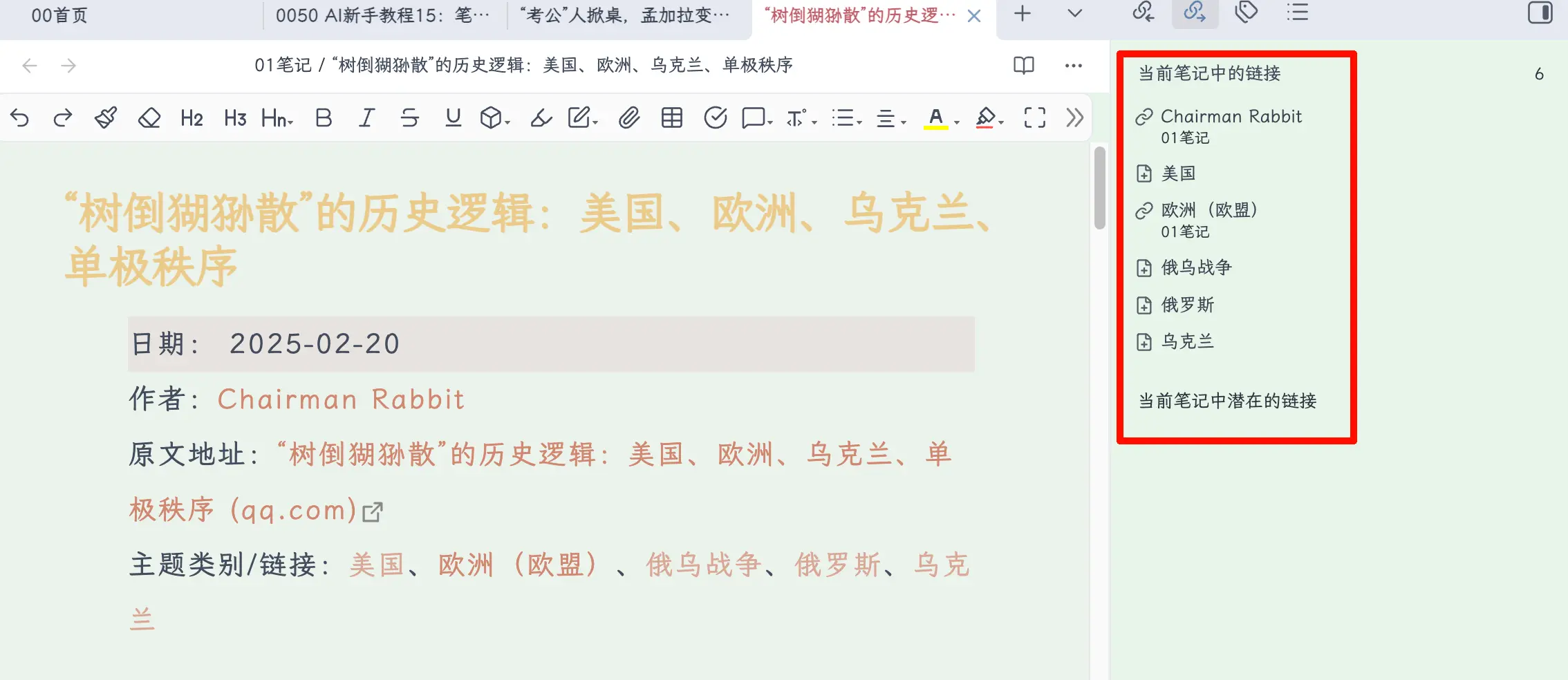Click the eraser clear-format icon

point(149,118)
